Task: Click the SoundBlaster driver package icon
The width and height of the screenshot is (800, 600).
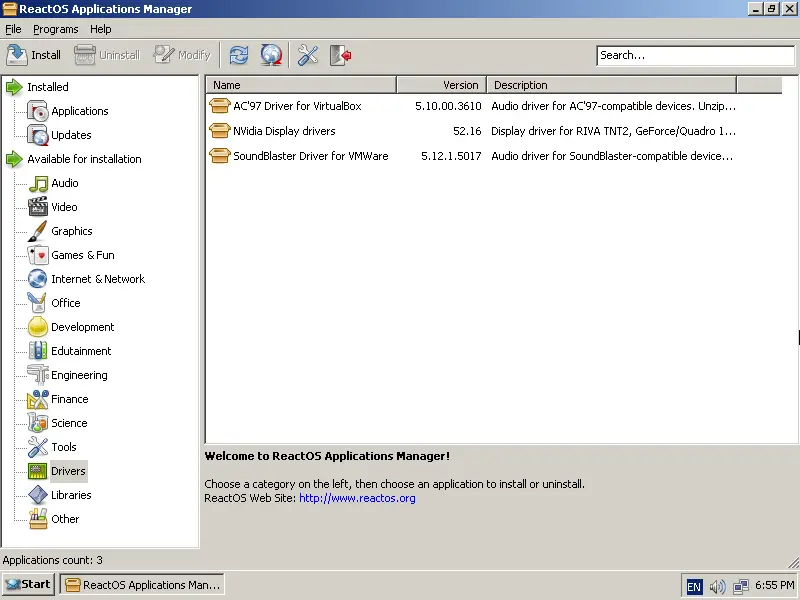Action: 219,156
